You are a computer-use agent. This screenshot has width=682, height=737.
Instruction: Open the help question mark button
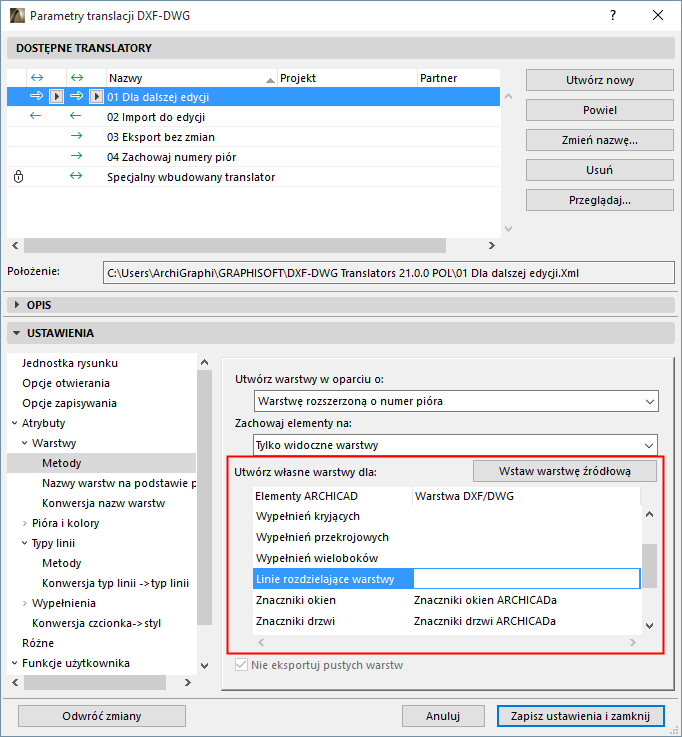(613, 16)
